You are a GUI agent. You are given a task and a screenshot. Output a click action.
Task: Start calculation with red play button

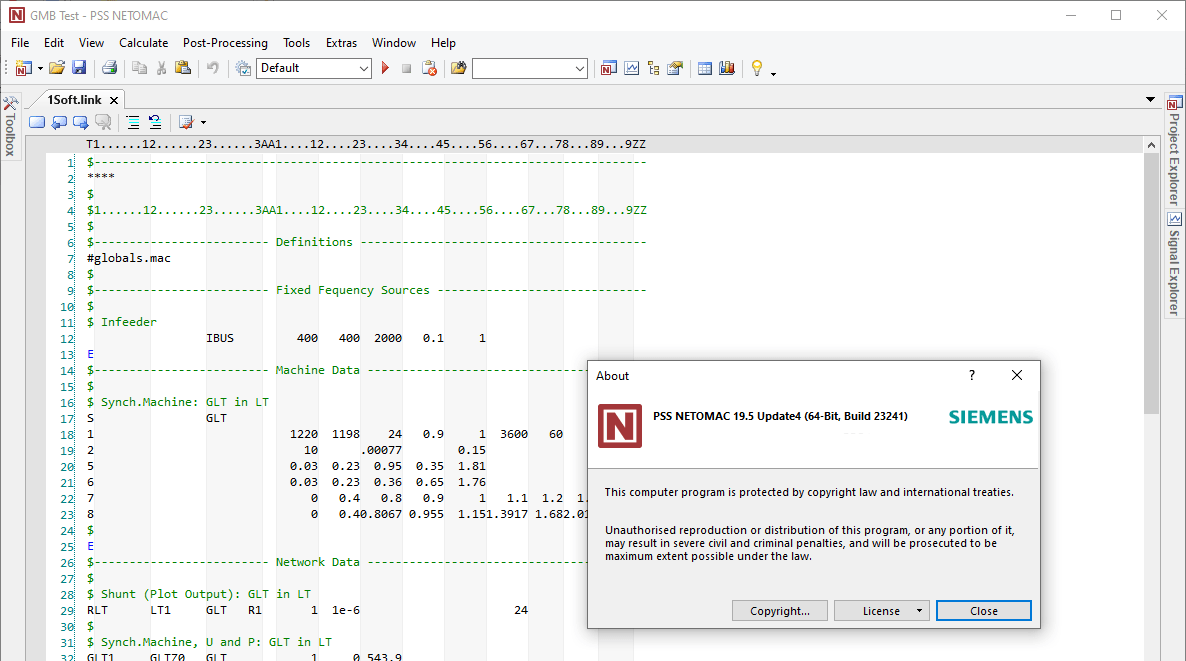pos(386,68)
